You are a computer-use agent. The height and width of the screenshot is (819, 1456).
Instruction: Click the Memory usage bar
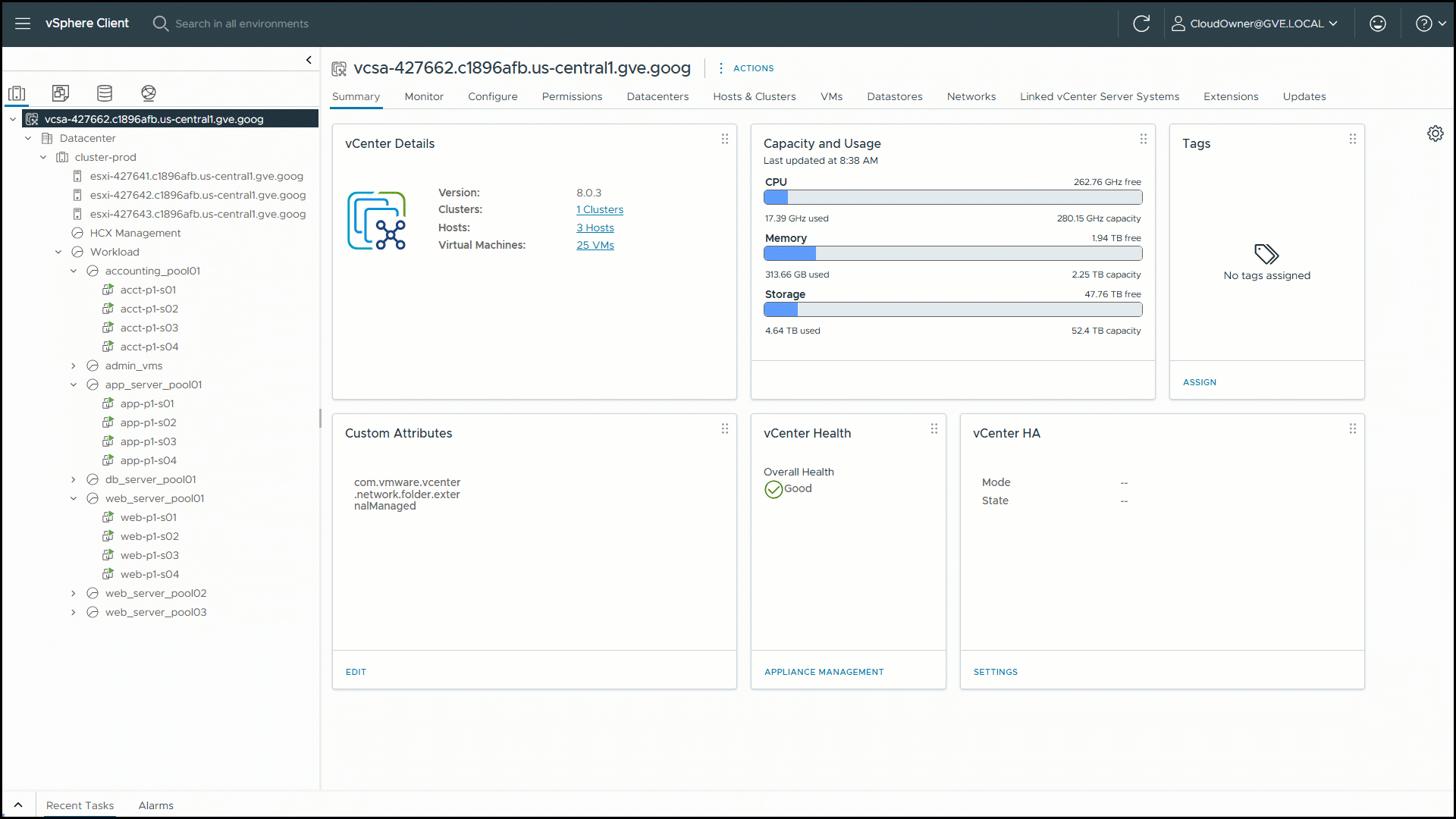(952, 254)
